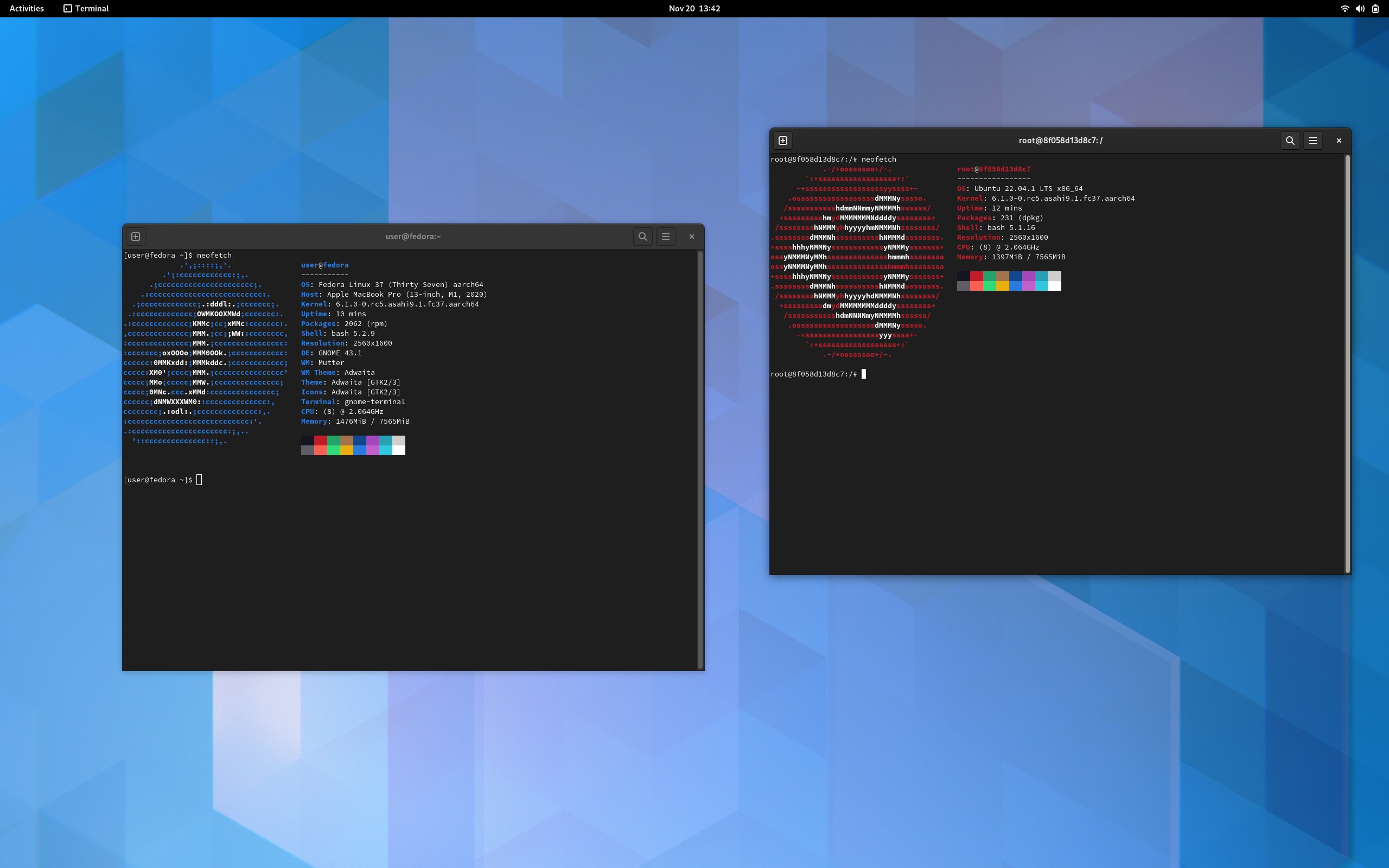Open the clock showing Nov 20 13:42

point(694,9)
